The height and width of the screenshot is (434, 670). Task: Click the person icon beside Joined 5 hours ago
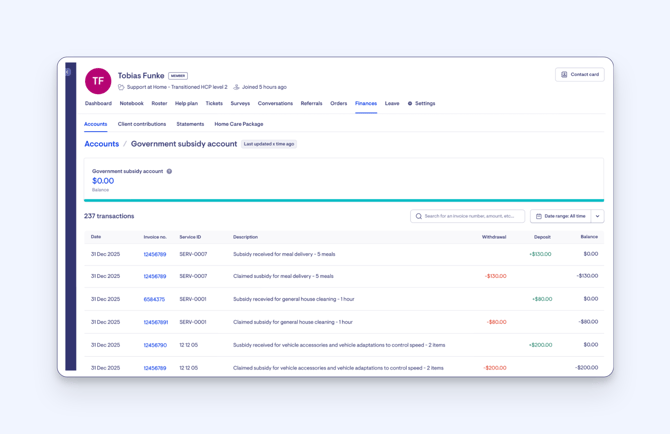click(237, 87)
